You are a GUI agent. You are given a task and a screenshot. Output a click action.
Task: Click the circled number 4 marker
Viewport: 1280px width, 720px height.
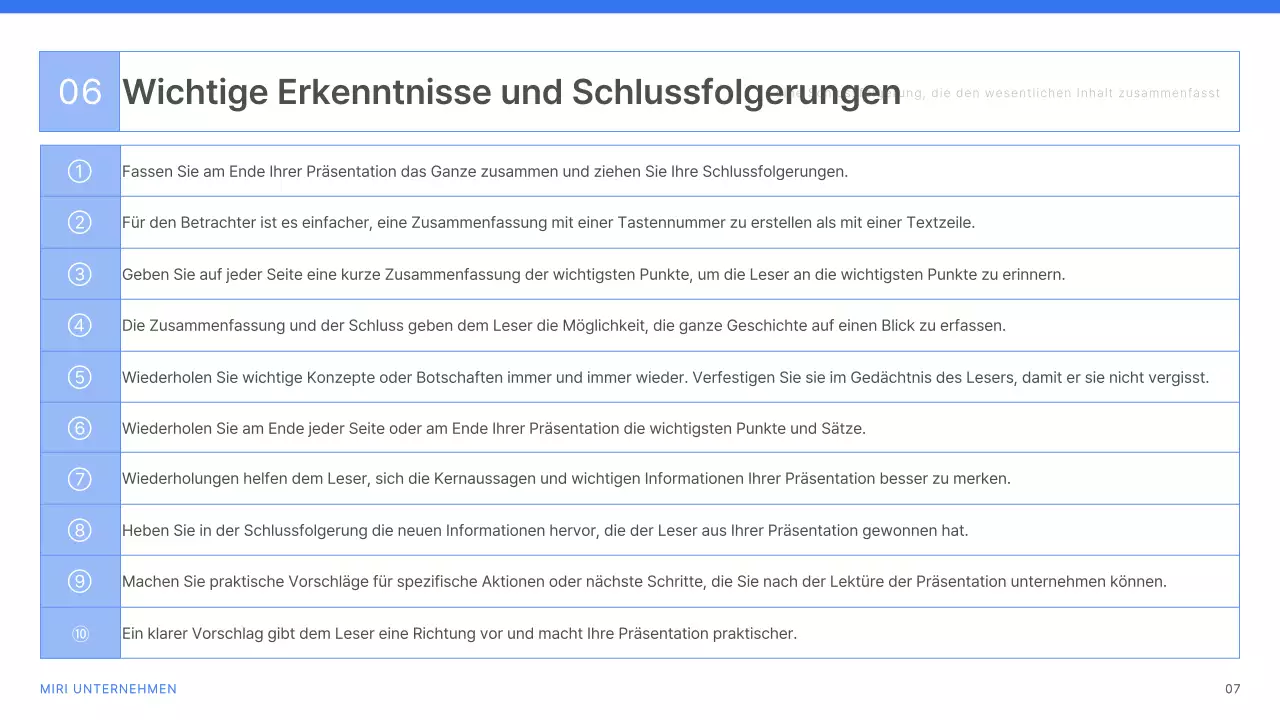79,325
